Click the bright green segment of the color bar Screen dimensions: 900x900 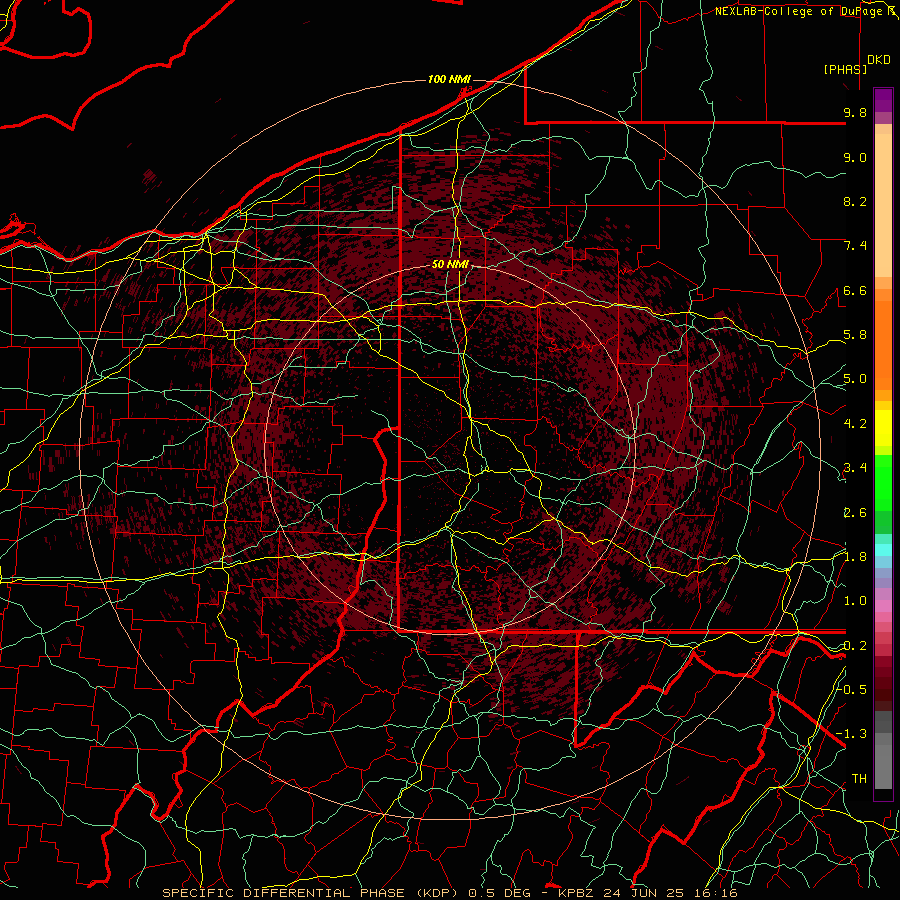point(883,482)
